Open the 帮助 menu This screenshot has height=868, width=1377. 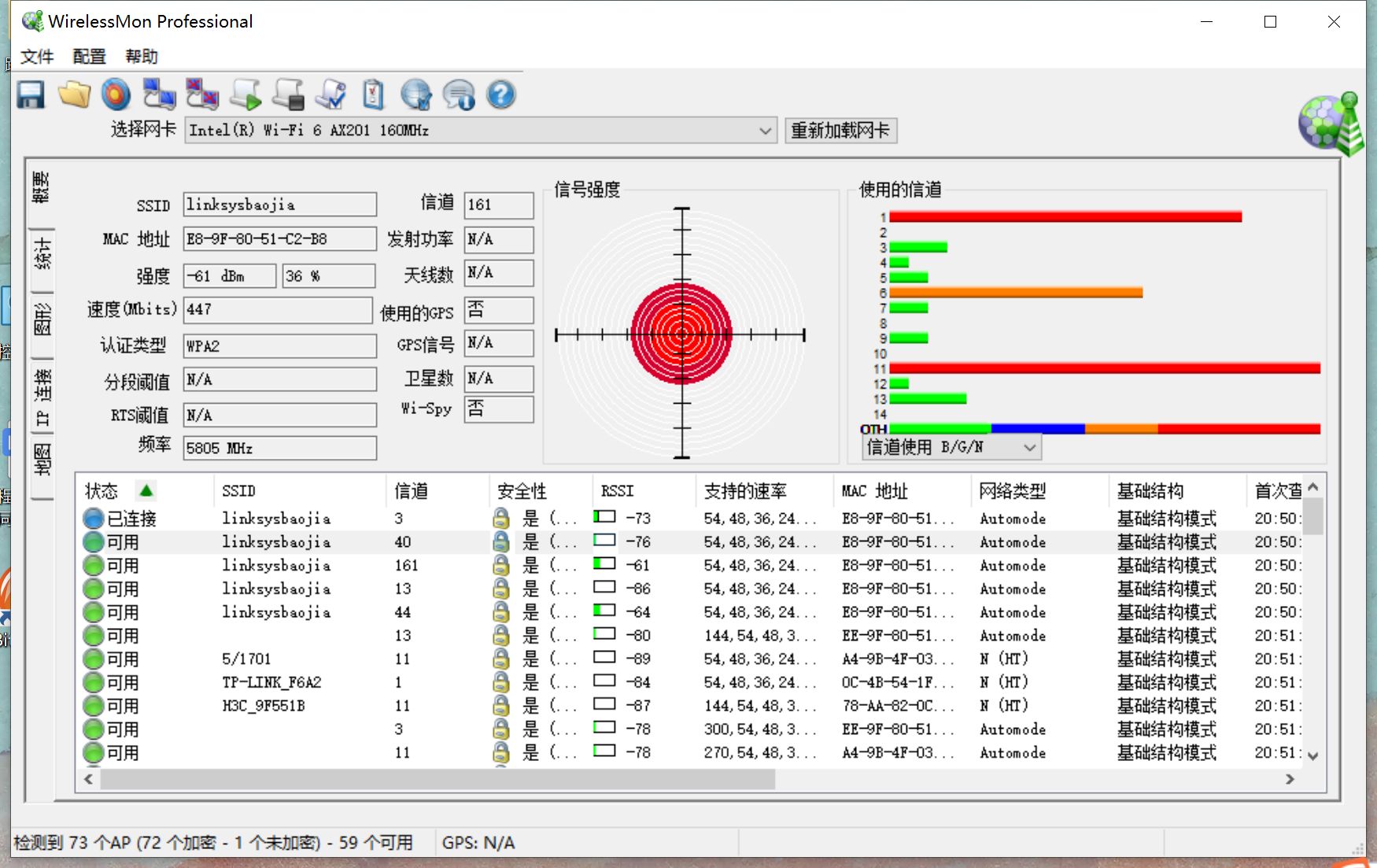pyautogui.click(x=142, y=57)
